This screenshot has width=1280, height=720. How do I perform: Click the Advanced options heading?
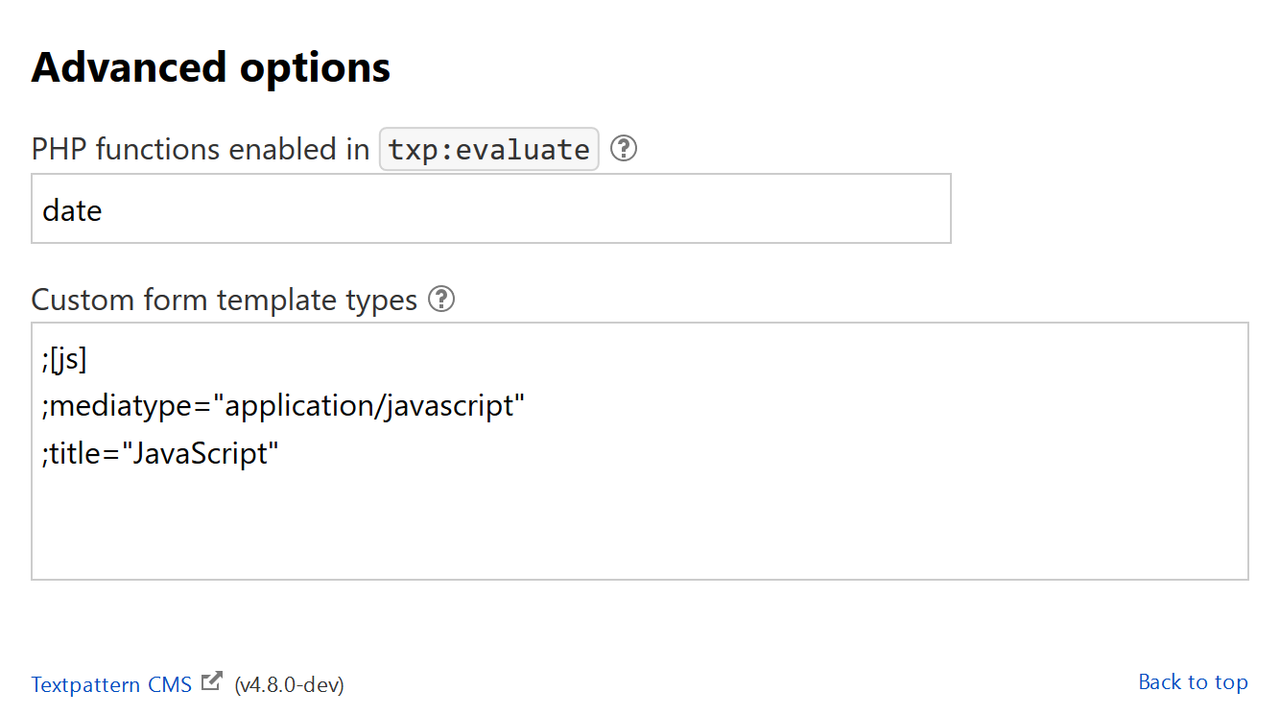tap(211, 67)
